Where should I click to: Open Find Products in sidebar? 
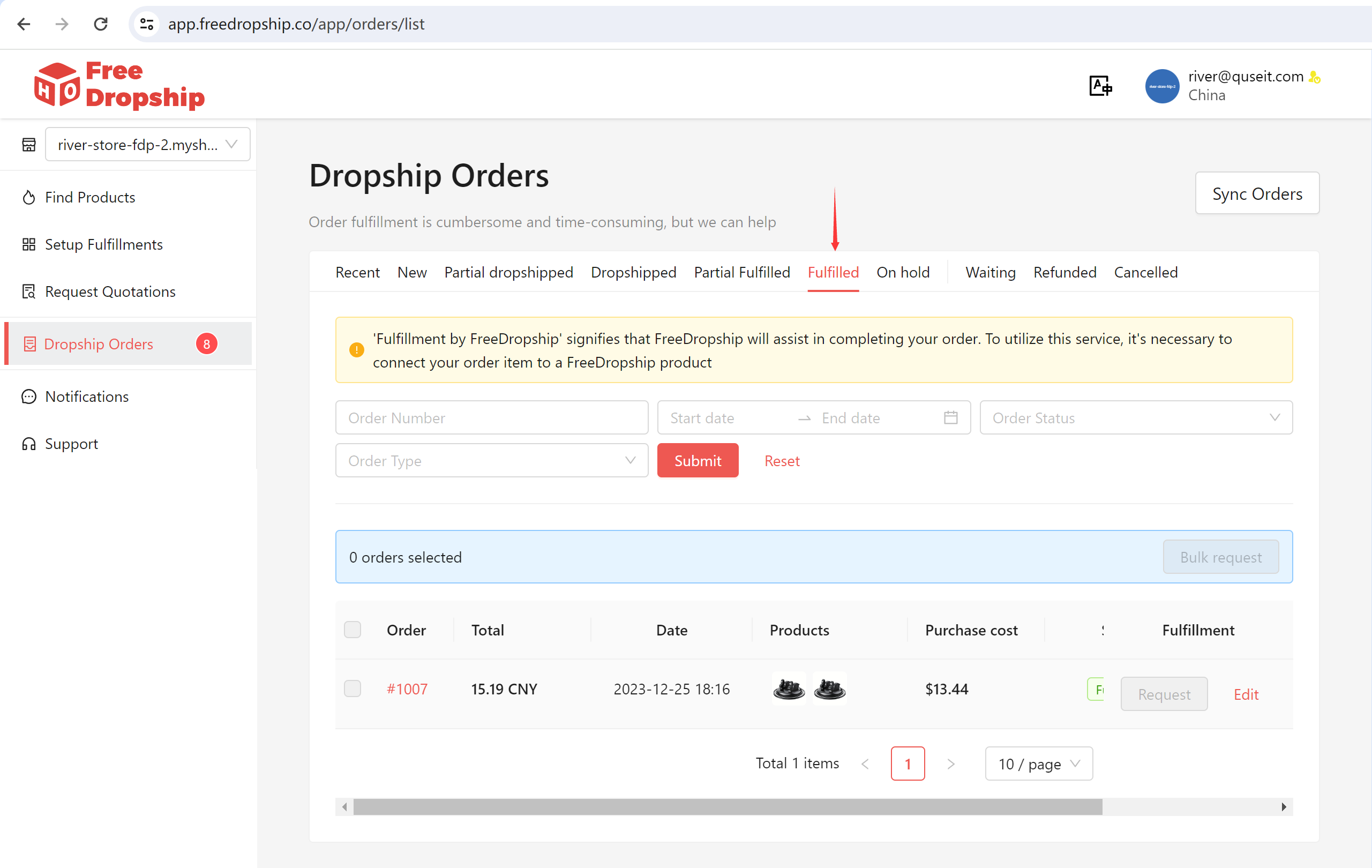click(x=90, y=197)
